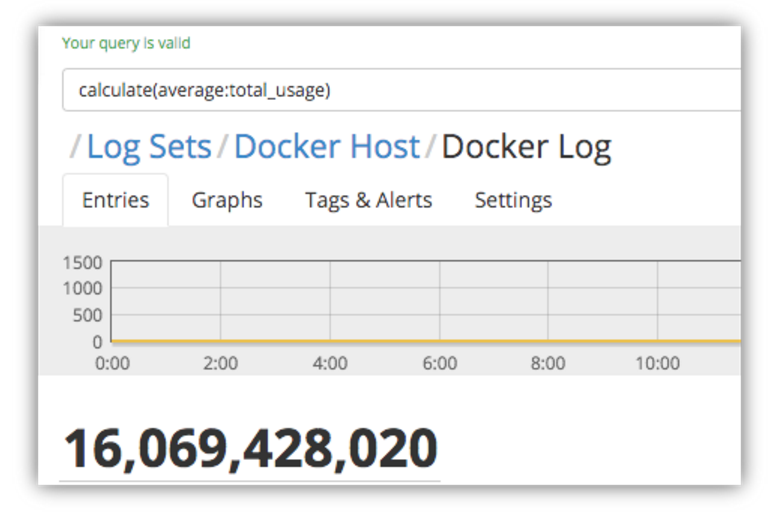Screen dimensions: 776x520
Task: Click the 4:00 time axis label
Action: pos(330,363)
